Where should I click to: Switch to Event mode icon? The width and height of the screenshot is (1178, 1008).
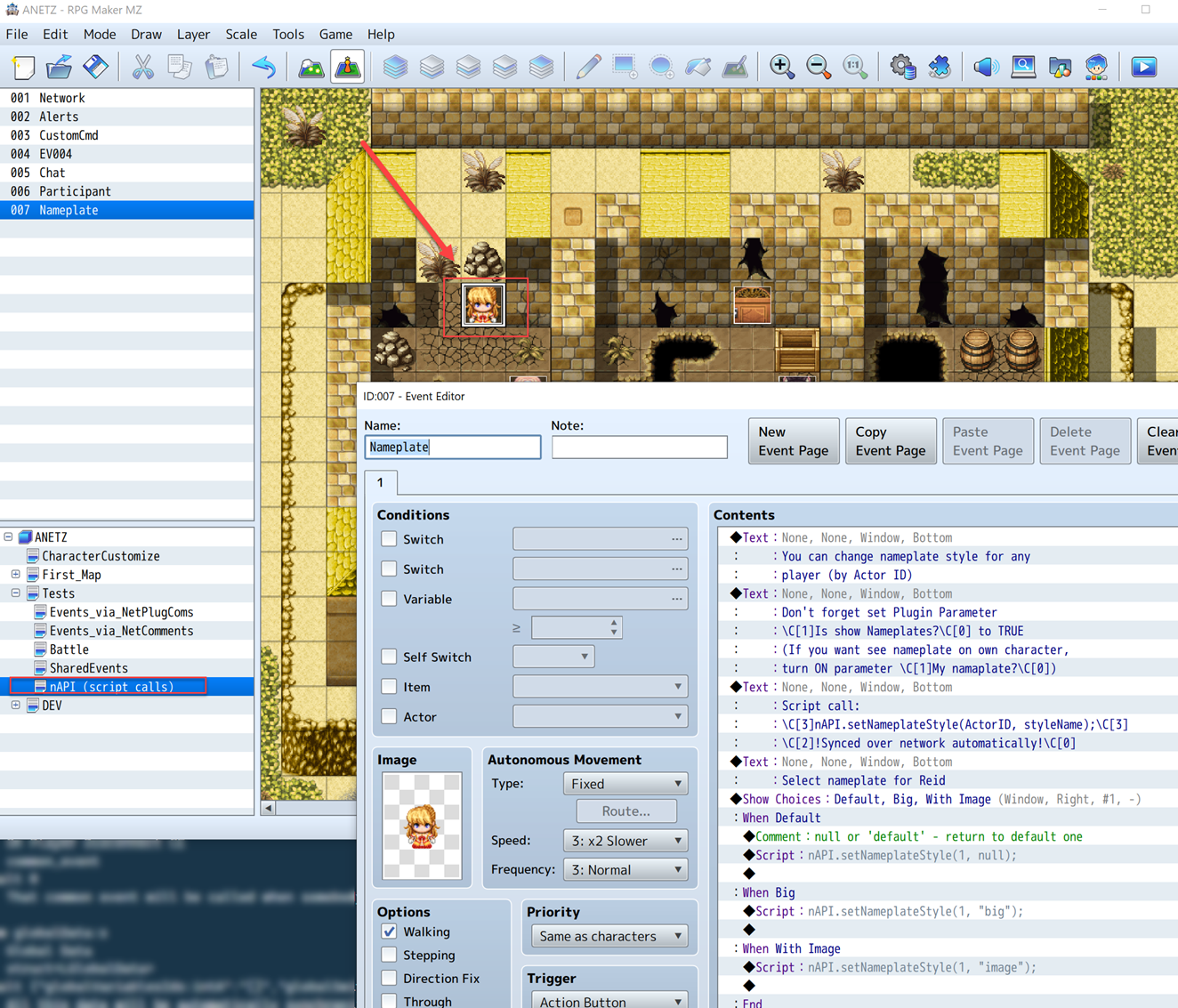tap(348, 67)
